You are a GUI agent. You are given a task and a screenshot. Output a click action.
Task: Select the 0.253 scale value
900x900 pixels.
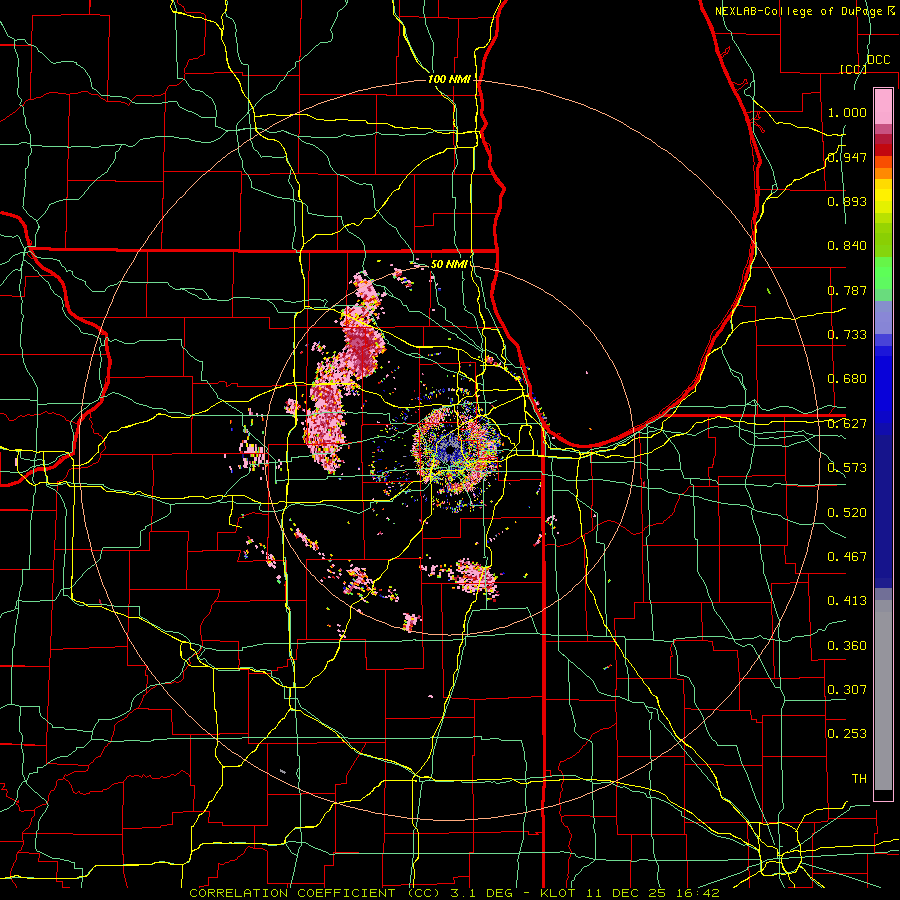click(847, 734)
